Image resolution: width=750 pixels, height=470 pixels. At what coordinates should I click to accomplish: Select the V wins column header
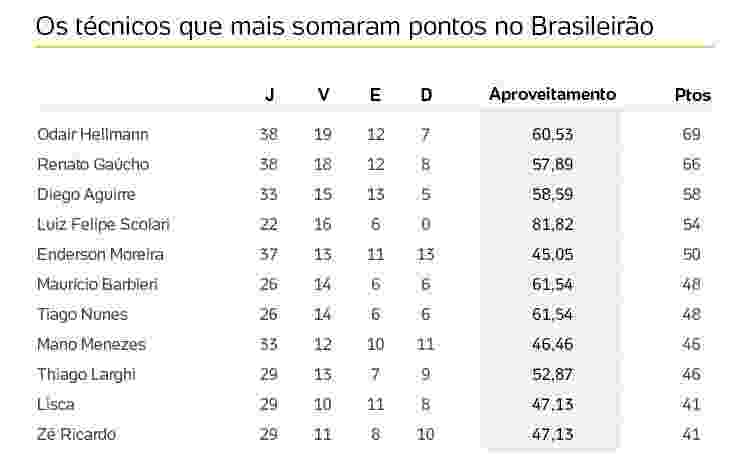click(x=323, y=95)
